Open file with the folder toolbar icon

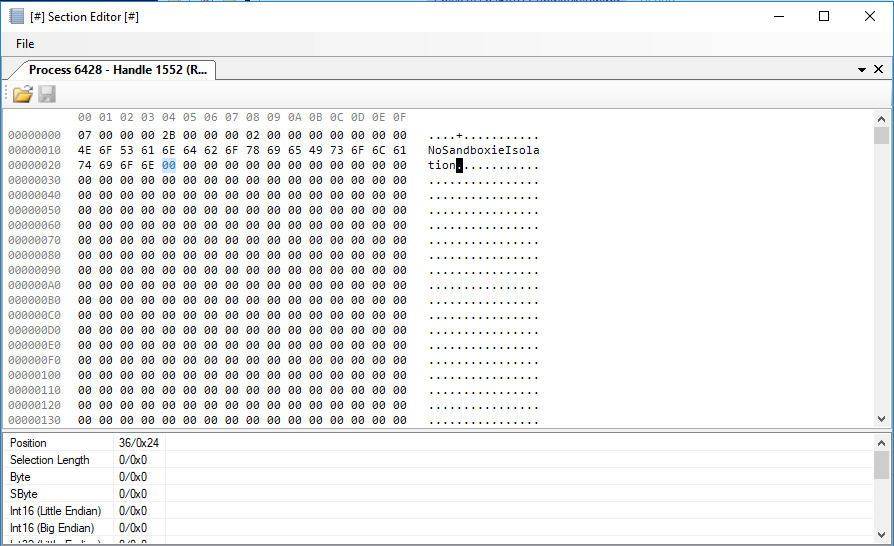click(x=23, y=94)
